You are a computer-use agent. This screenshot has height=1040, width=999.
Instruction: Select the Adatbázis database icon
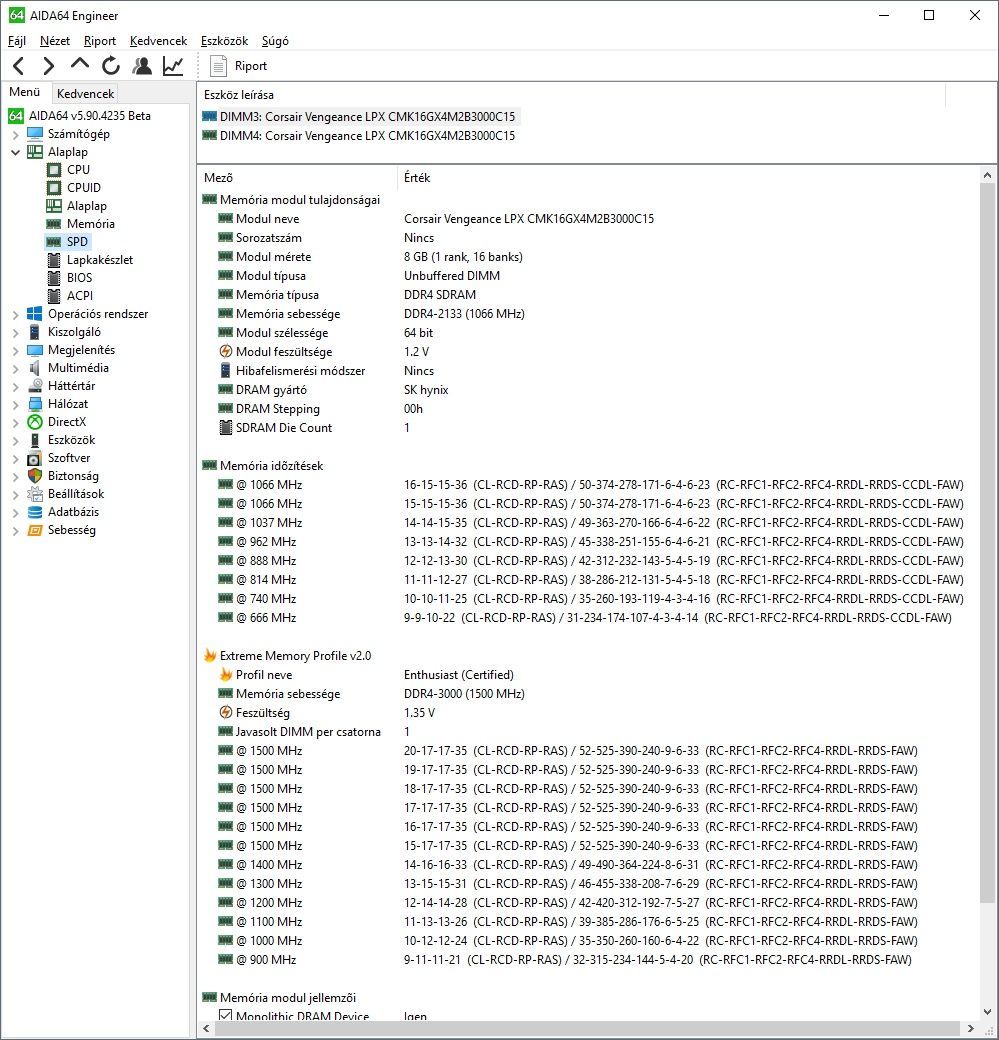34,511
